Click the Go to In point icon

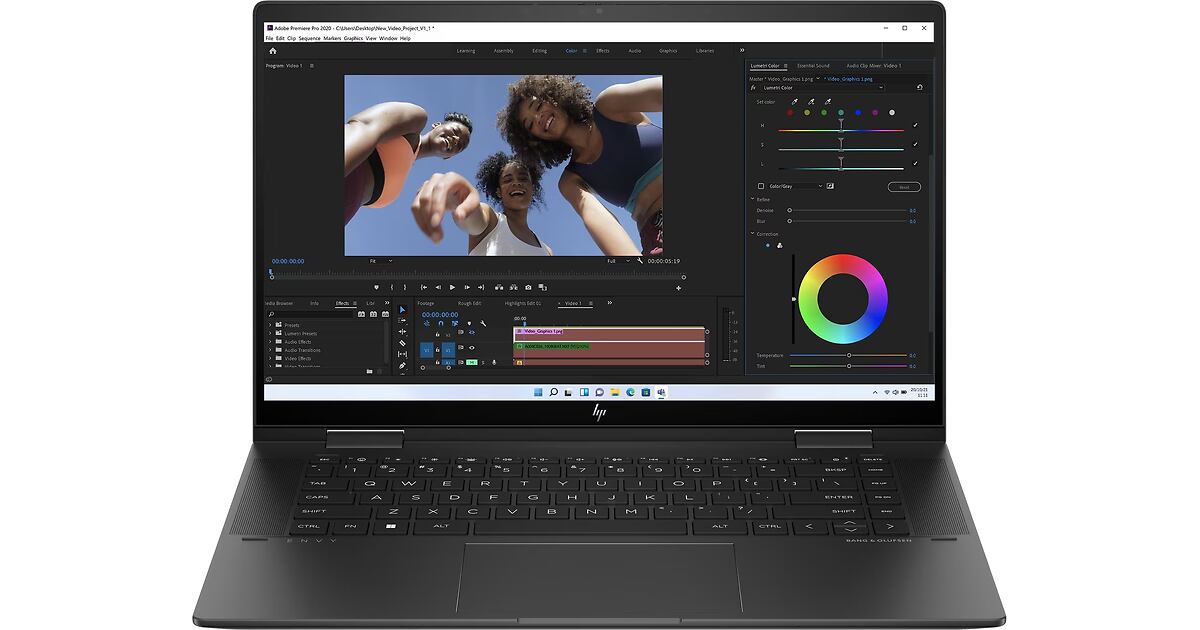[424, 287]
